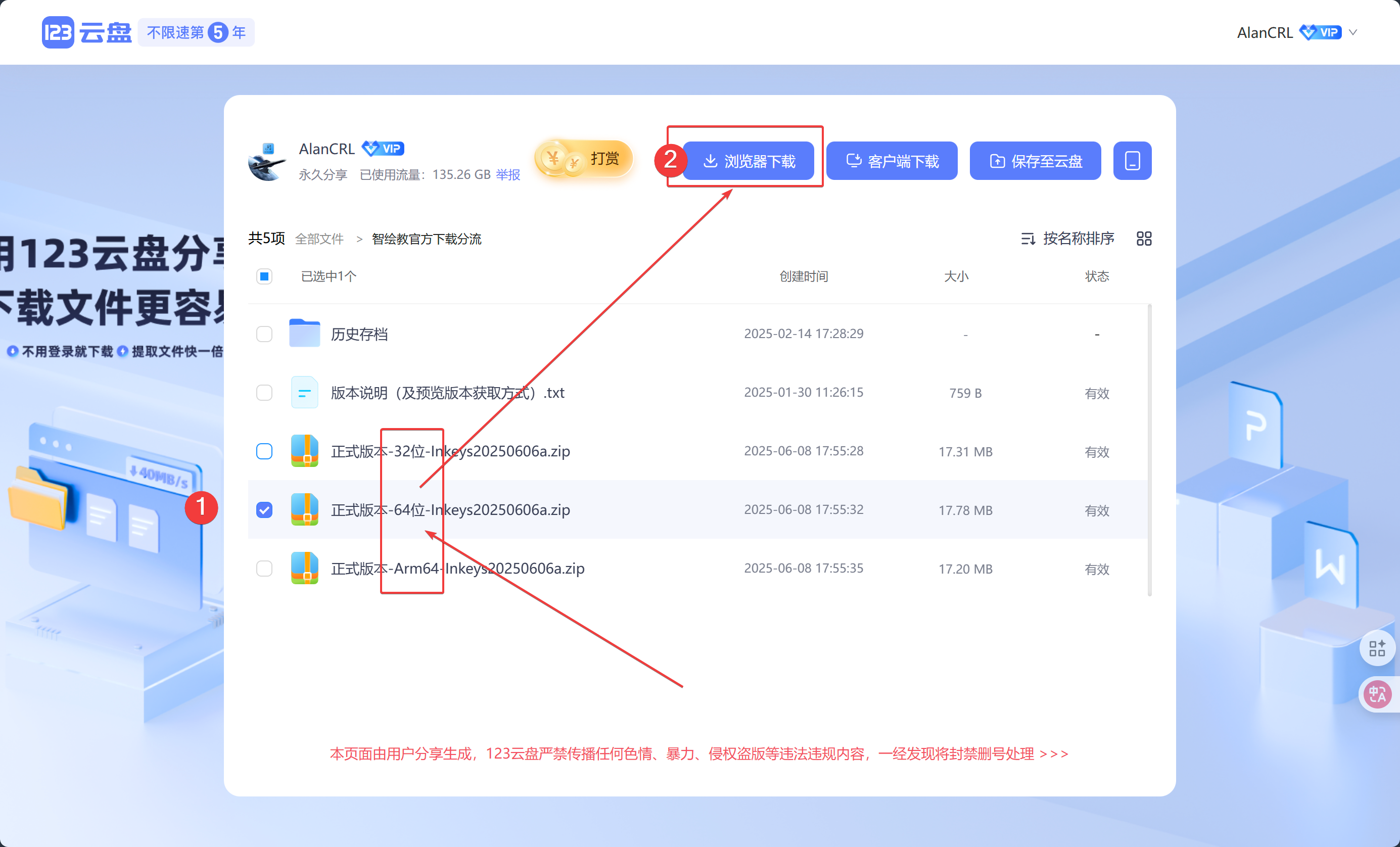Go to 全部文件 breadcrumb

[319, 239]
